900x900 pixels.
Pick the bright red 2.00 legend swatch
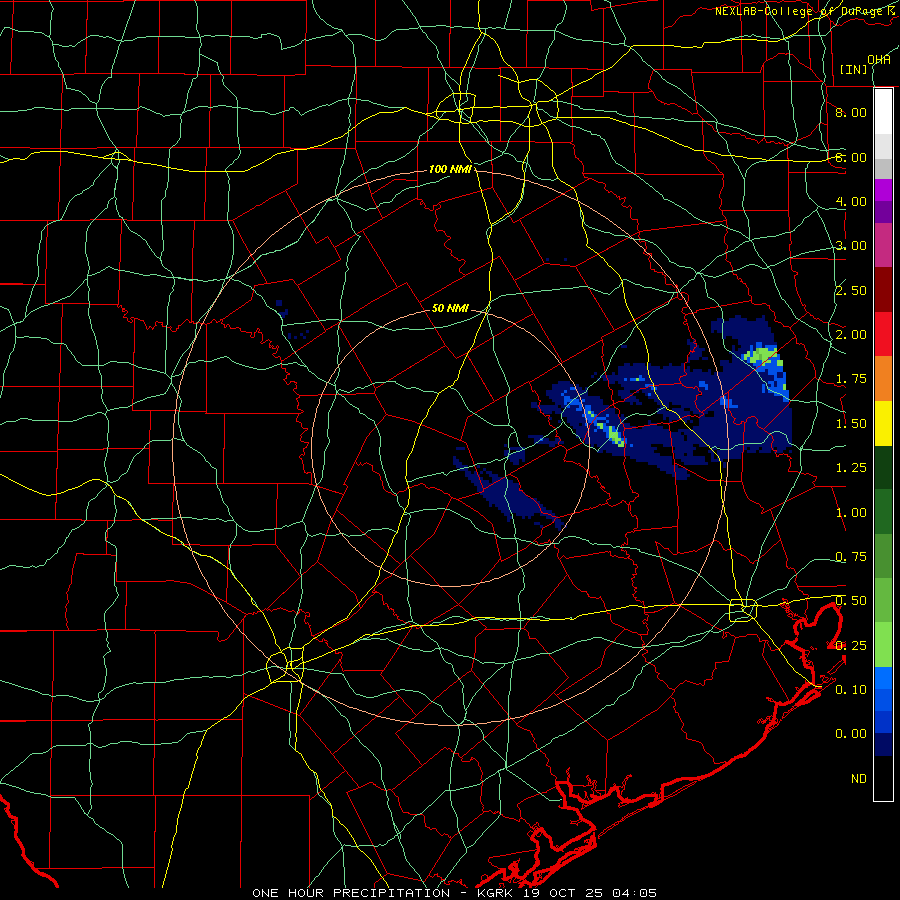pyautogui.click(x=883, y=334)
